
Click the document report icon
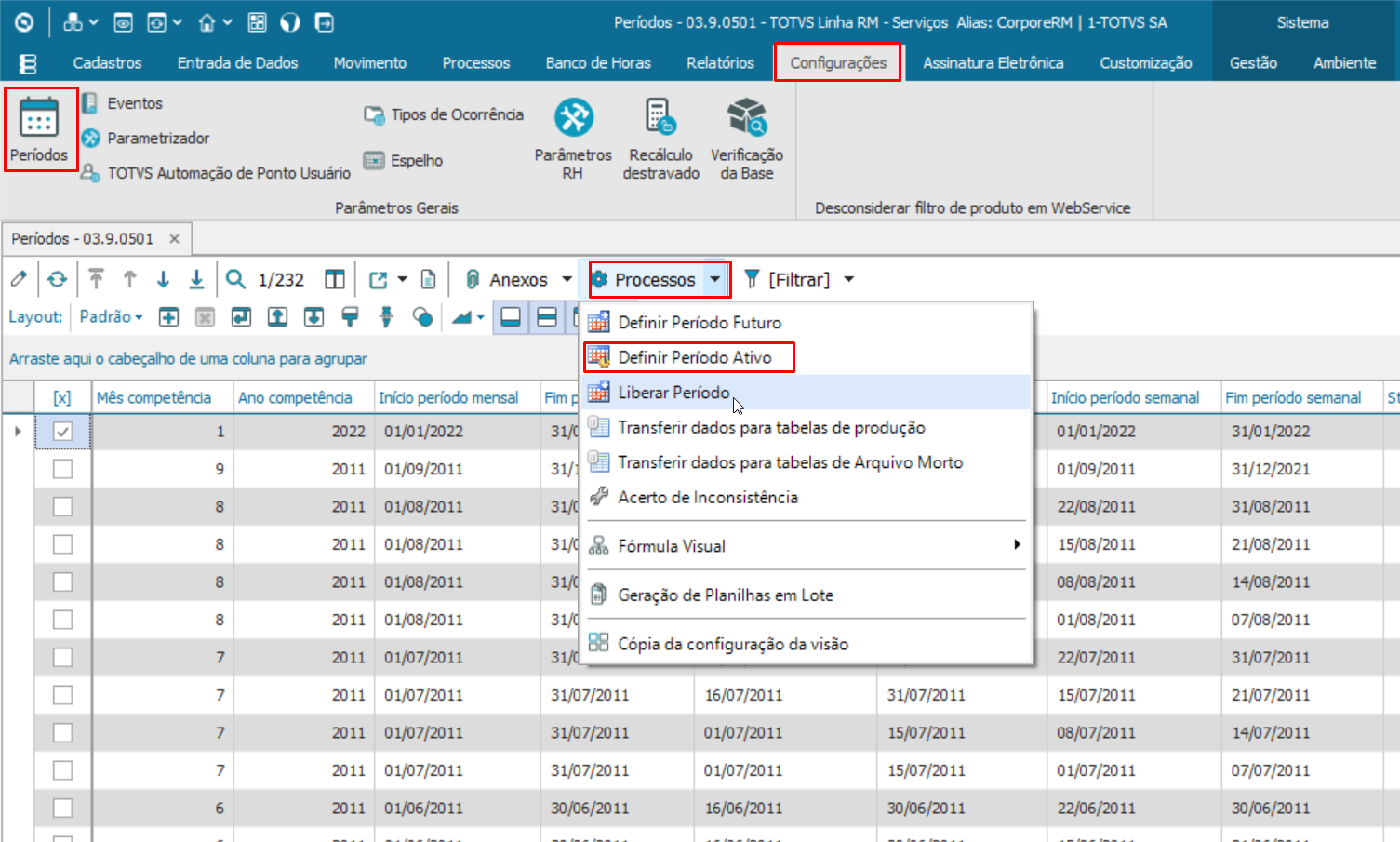428,279
